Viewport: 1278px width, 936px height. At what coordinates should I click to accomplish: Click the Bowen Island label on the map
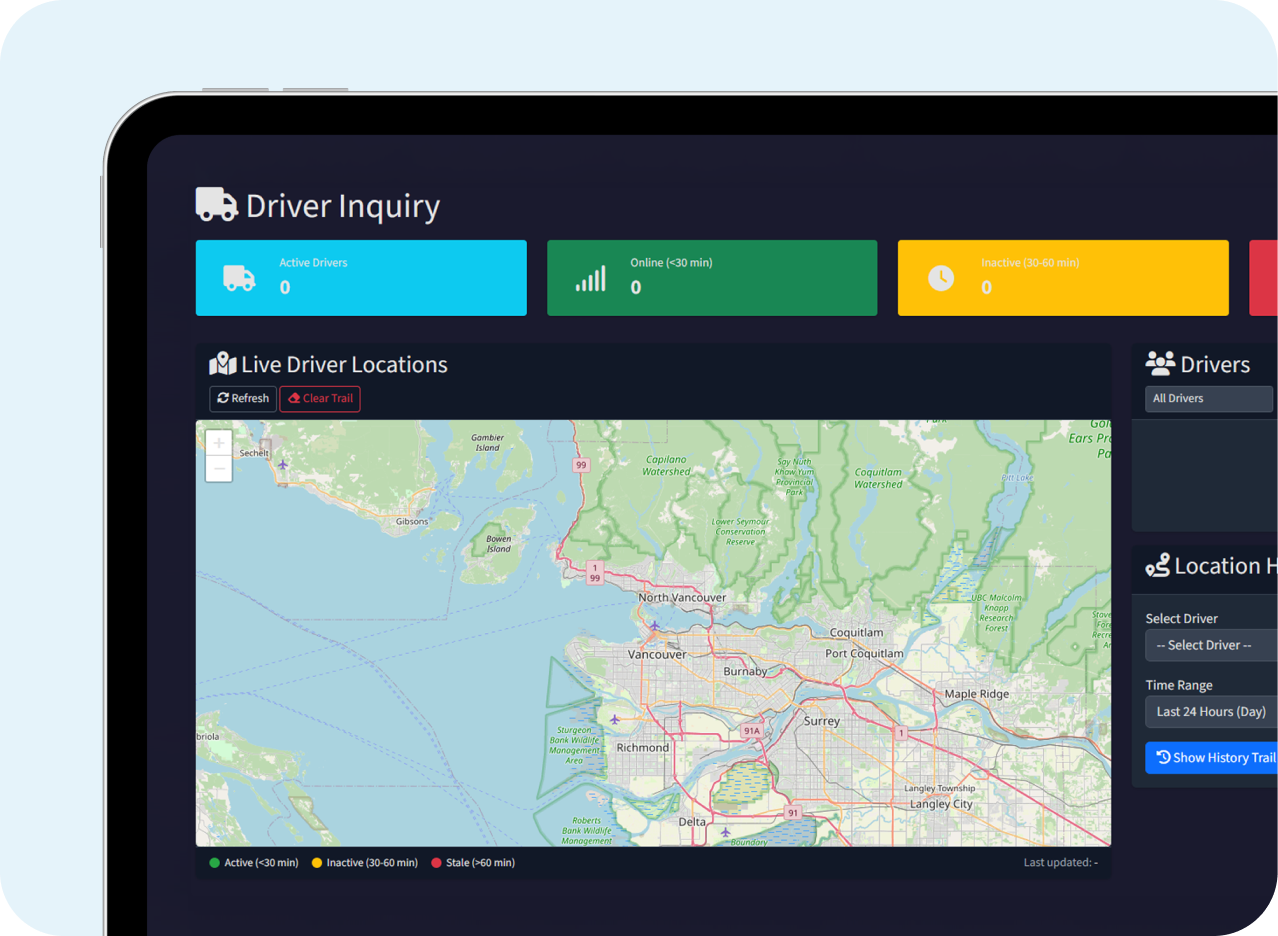point(498,544)
